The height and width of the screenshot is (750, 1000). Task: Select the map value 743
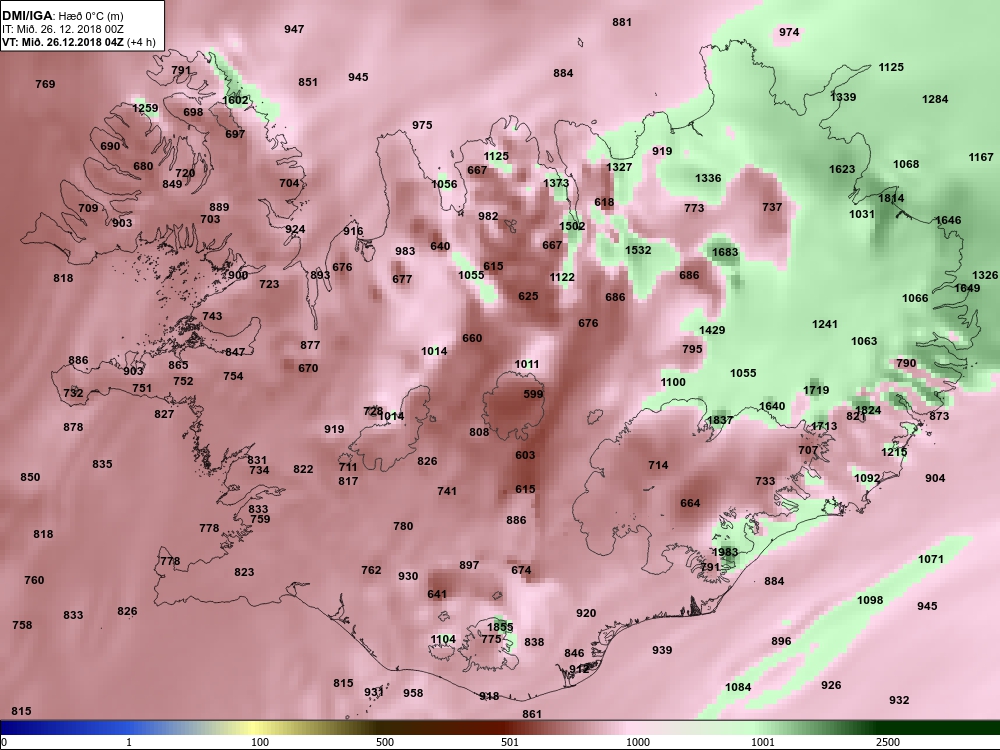[212, 316]
